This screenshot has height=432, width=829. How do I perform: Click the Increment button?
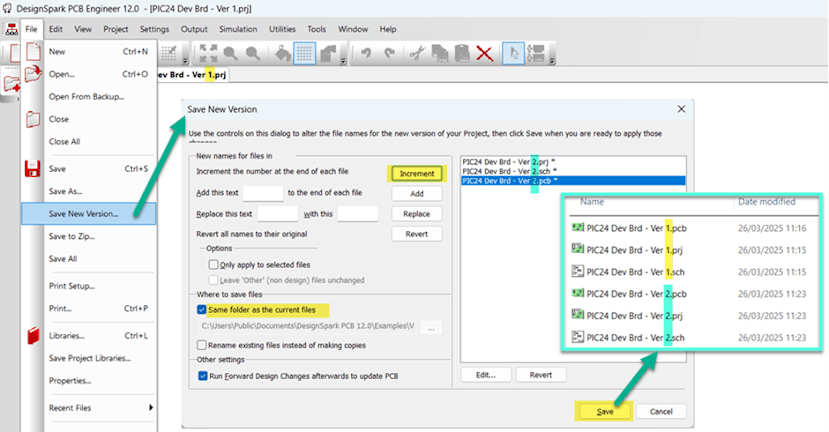[417, 173]
